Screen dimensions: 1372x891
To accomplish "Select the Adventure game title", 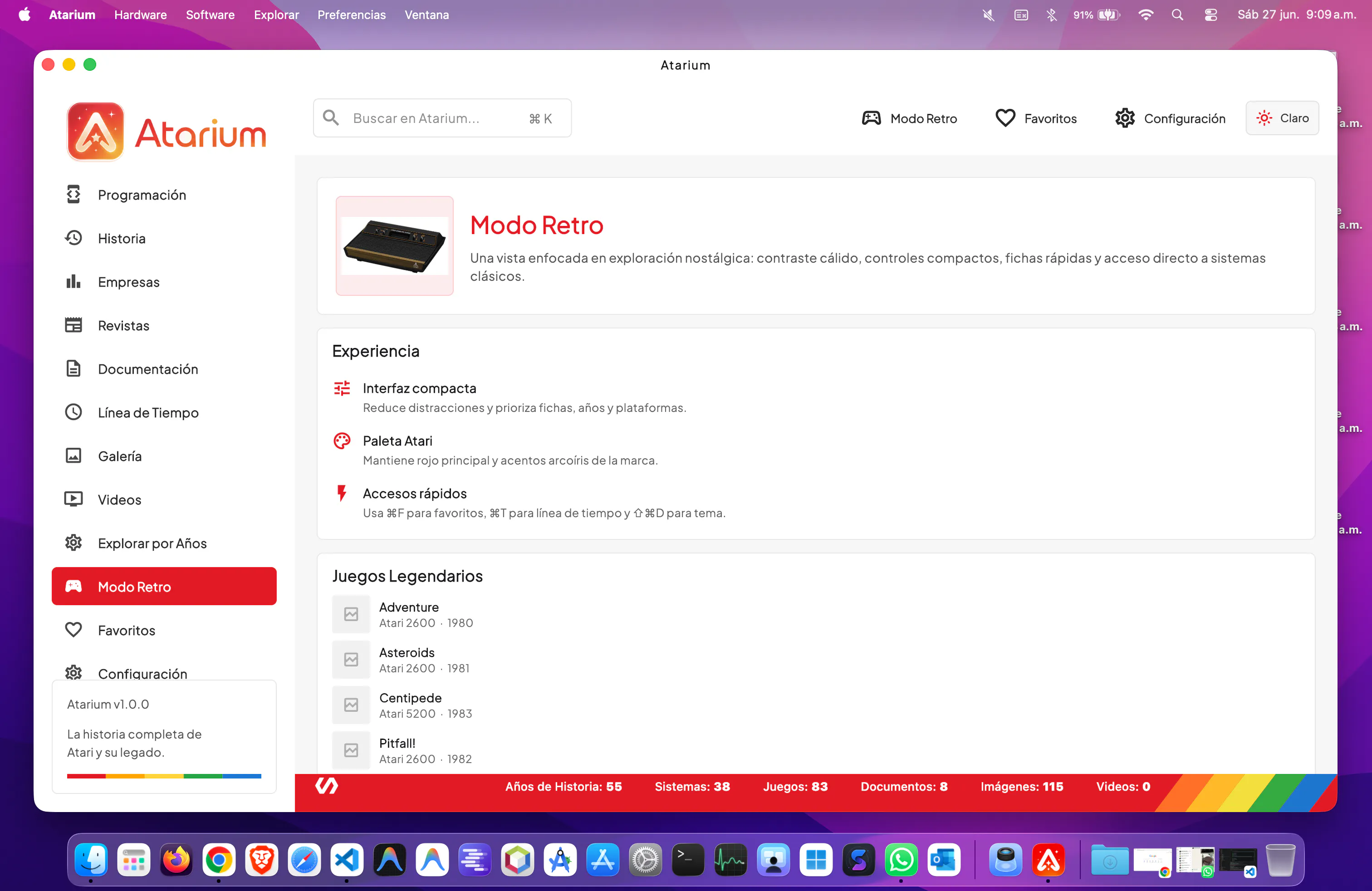I will point(409,607).
